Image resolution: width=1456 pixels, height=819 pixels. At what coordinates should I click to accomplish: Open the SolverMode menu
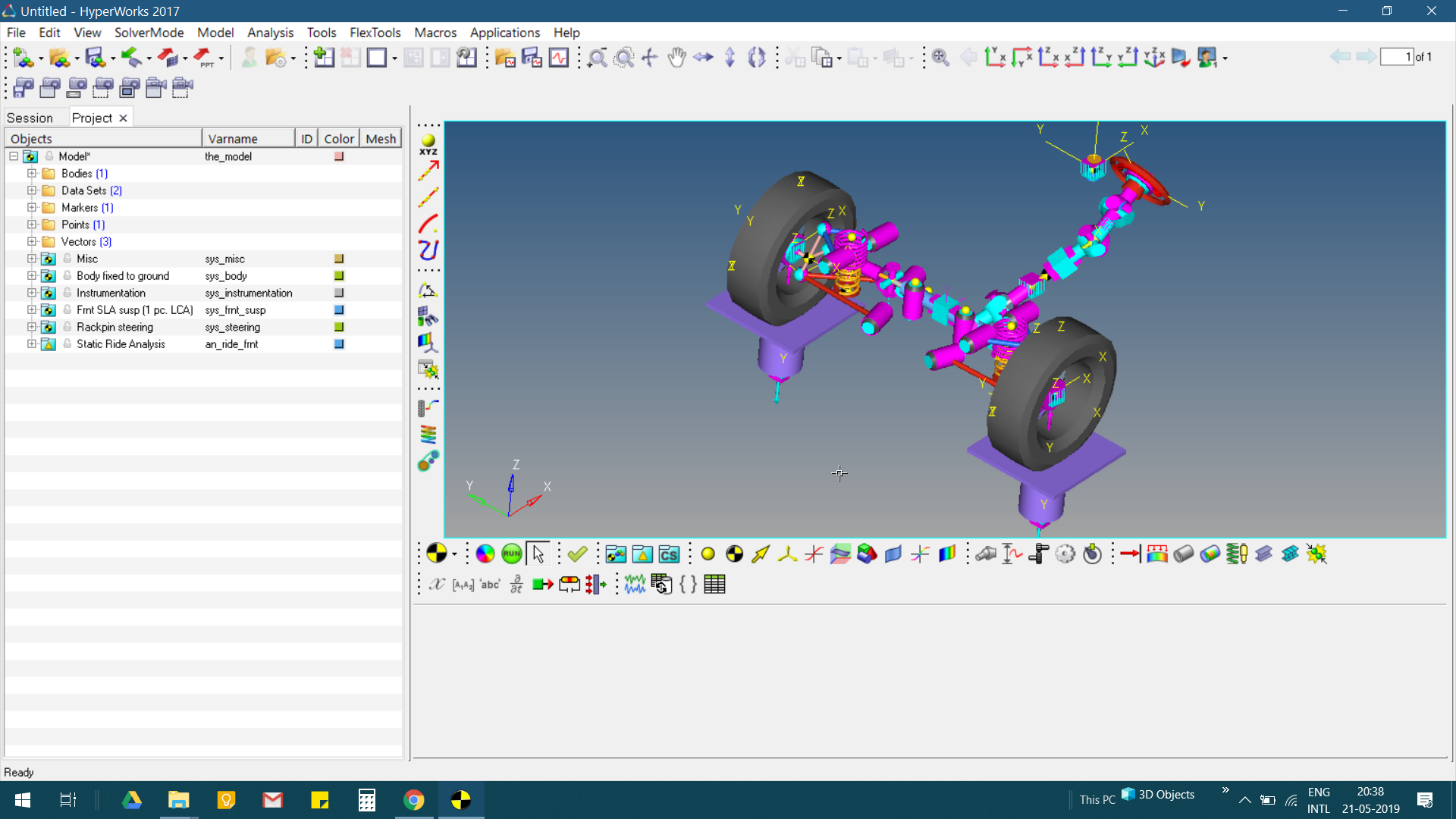click(x=149, y=33)
